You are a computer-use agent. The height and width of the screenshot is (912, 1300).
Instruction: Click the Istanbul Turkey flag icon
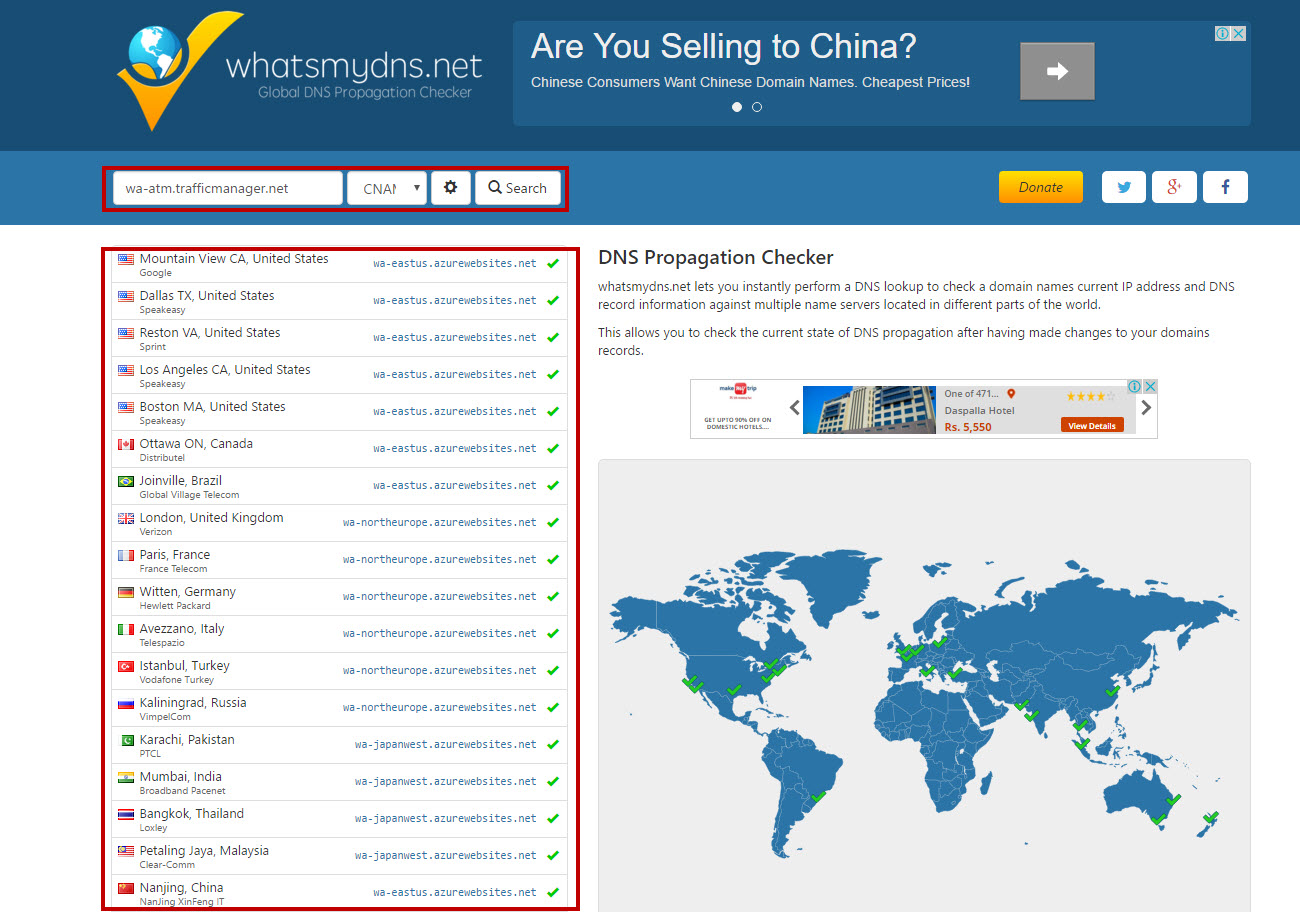126,666
